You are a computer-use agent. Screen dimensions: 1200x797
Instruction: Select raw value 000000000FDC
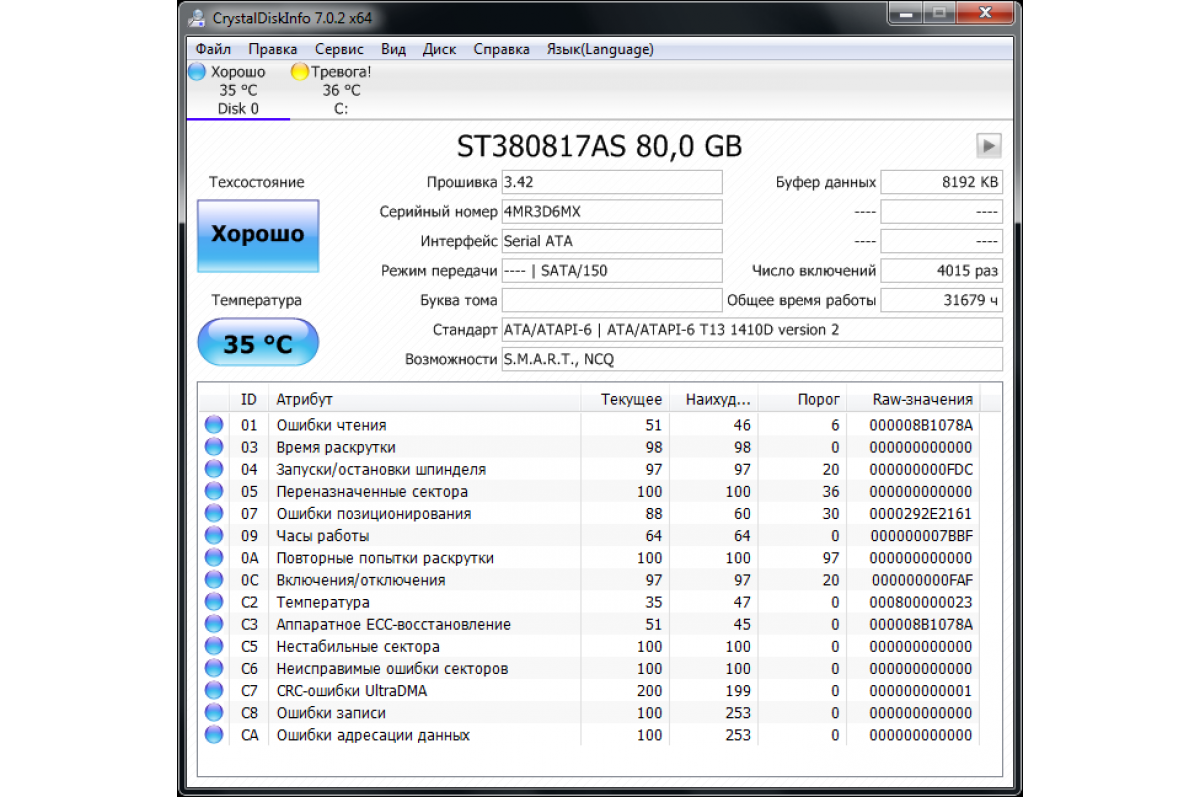click(922, 469)
